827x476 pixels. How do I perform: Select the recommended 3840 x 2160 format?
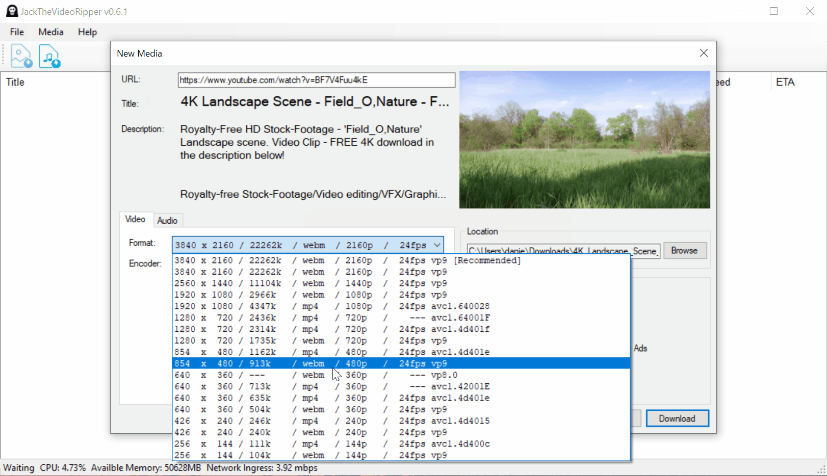pyautogui.click(x=401, y=260)
